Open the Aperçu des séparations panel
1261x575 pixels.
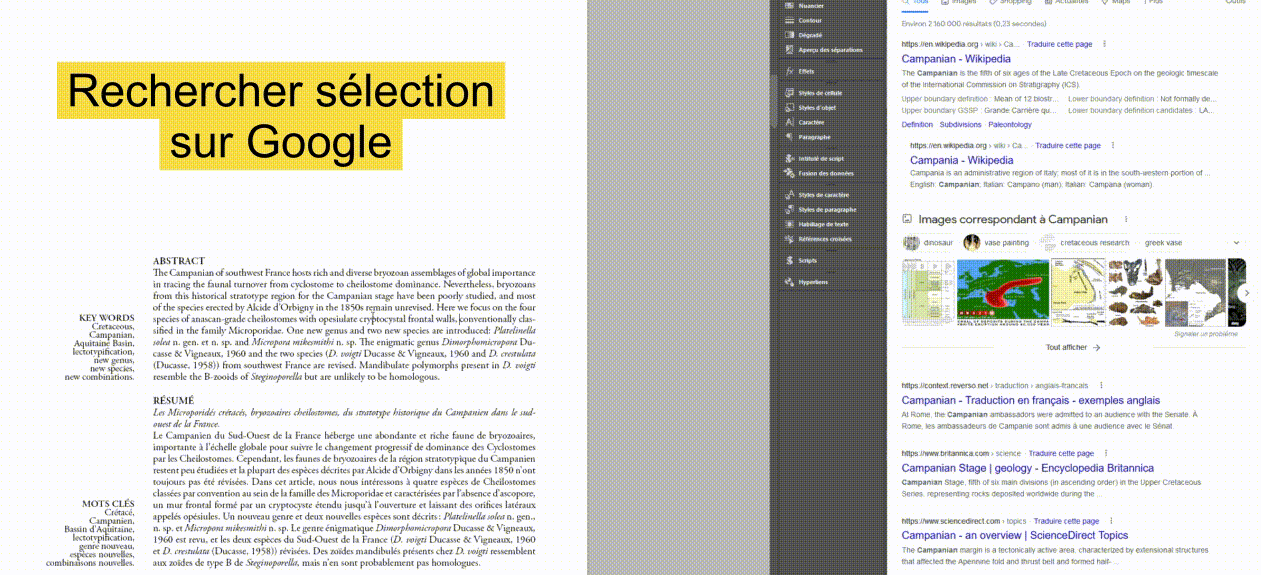(825, 49)
